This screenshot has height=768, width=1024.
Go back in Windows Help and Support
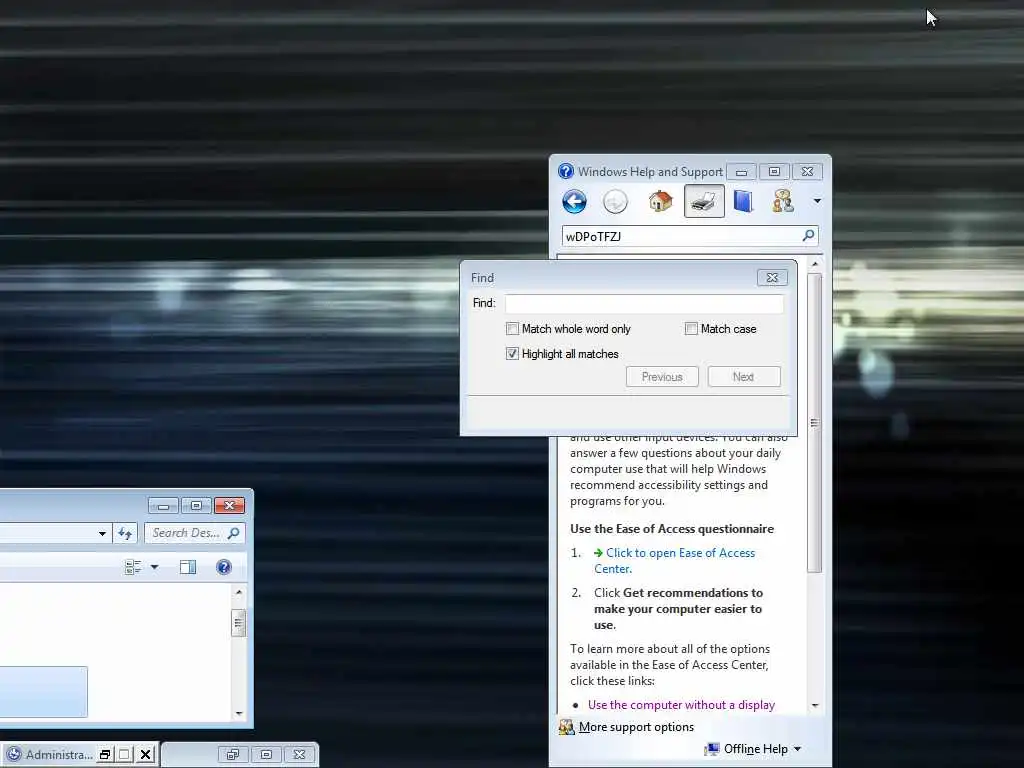pyautogui.click(x=574, y=202)
